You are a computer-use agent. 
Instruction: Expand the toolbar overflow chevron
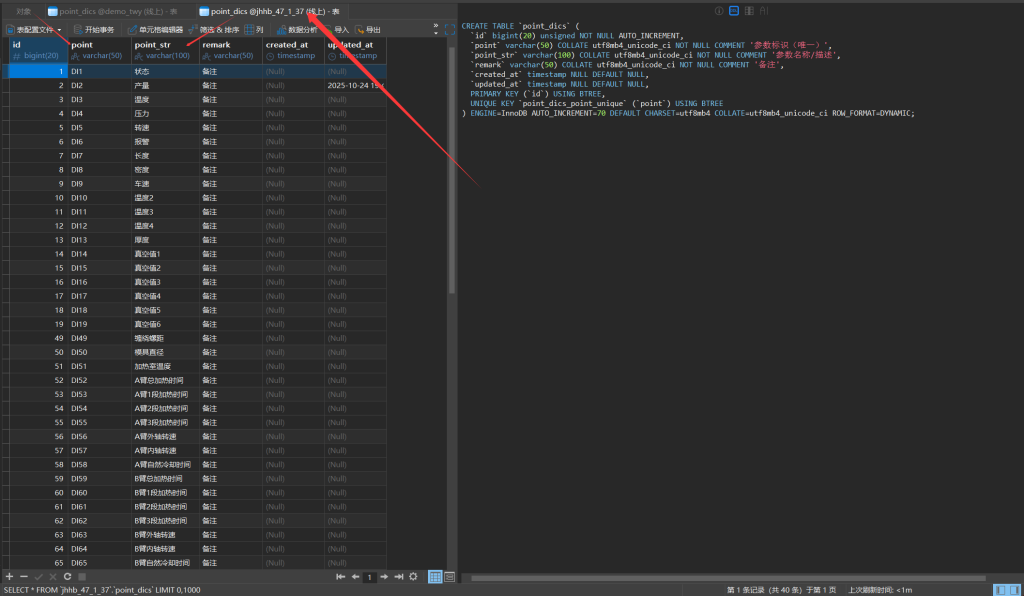[x=435, y=27]
